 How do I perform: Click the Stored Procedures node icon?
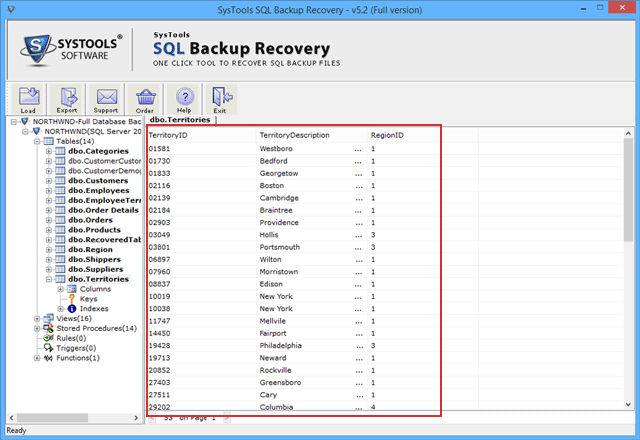[49, 328]
